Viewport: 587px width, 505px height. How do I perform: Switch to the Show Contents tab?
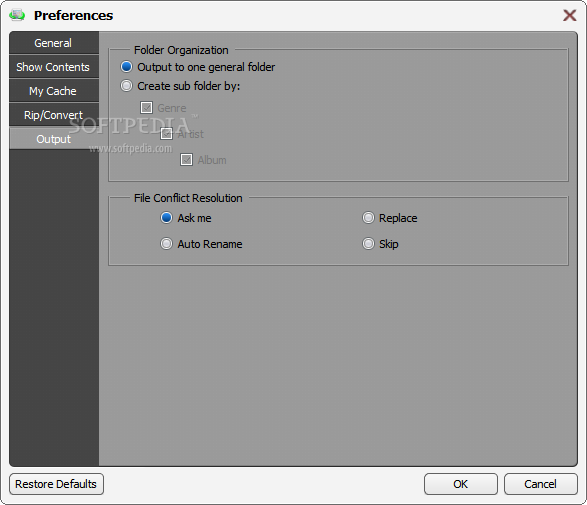pos(54,67)
